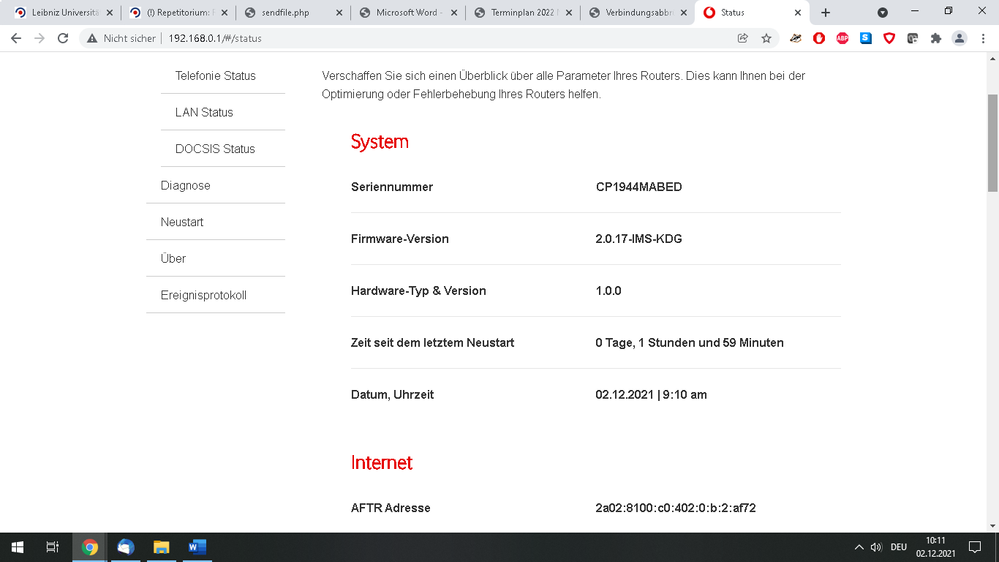Click the serial number CP1944MABED
The height and width of the screenshot is (562, 999).
point(638,187)
